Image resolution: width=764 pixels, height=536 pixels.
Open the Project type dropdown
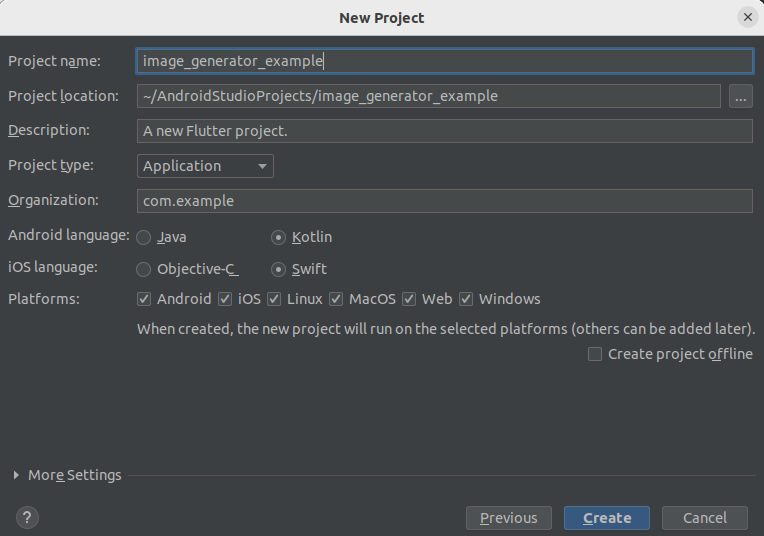205,166
